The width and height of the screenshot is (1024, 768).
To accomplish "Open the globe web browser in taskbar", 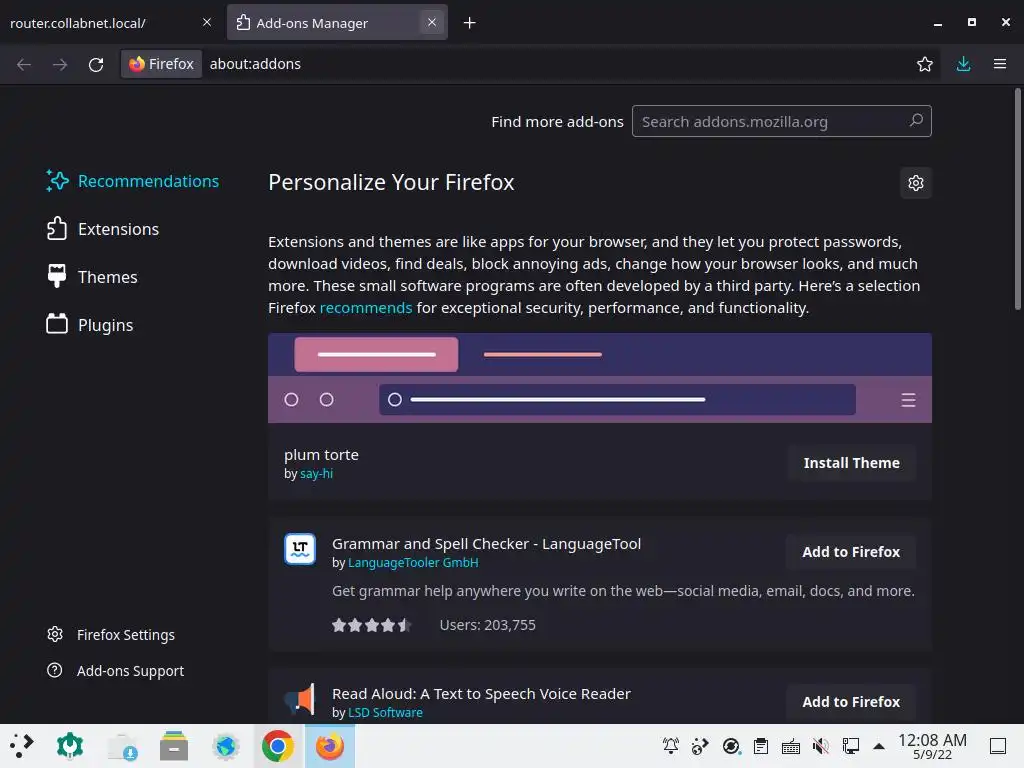I will (x=226, y=746).
